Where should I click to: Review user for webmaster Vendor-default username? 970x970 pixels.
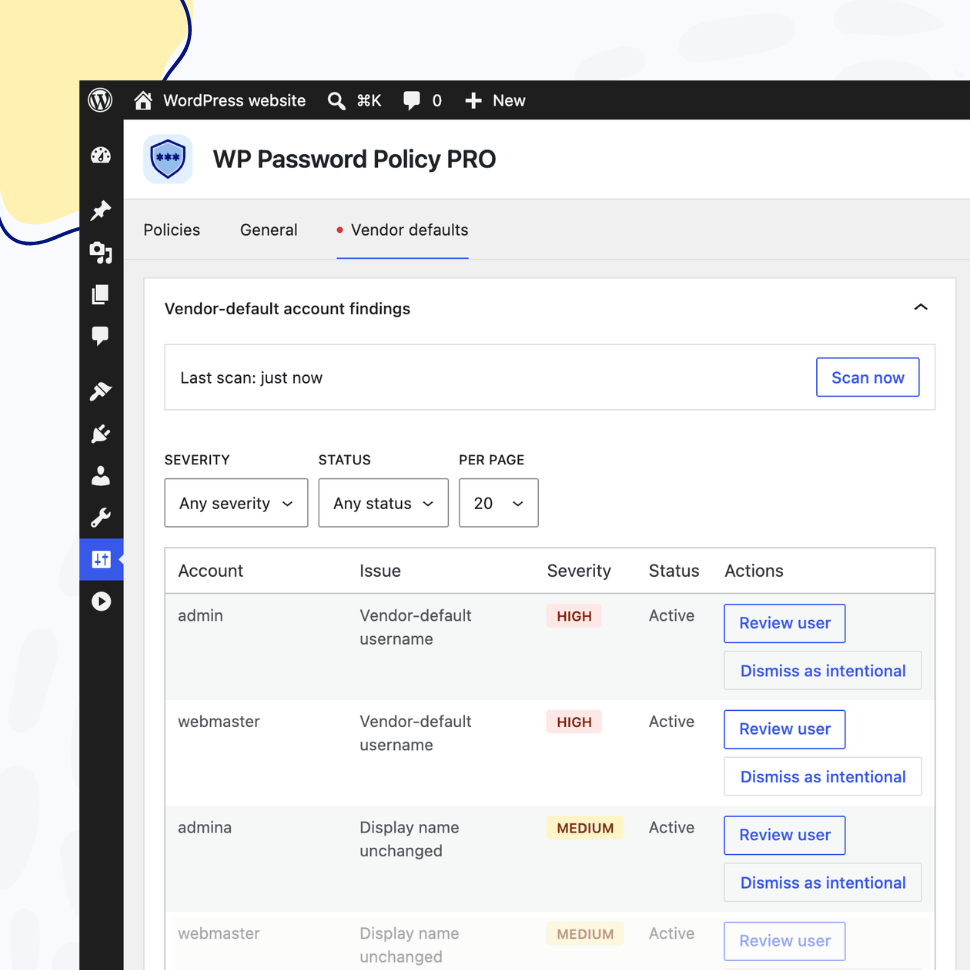tap(784, 729)
